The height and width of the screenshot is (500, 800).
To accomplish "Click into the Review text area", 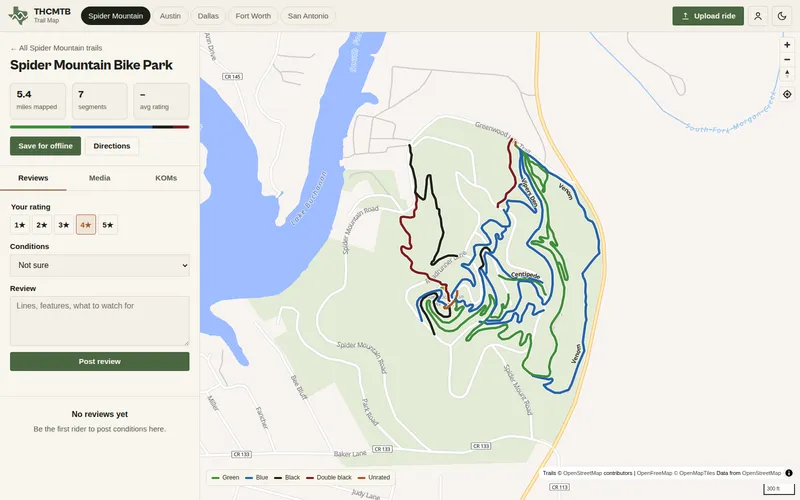I will 99,321.
